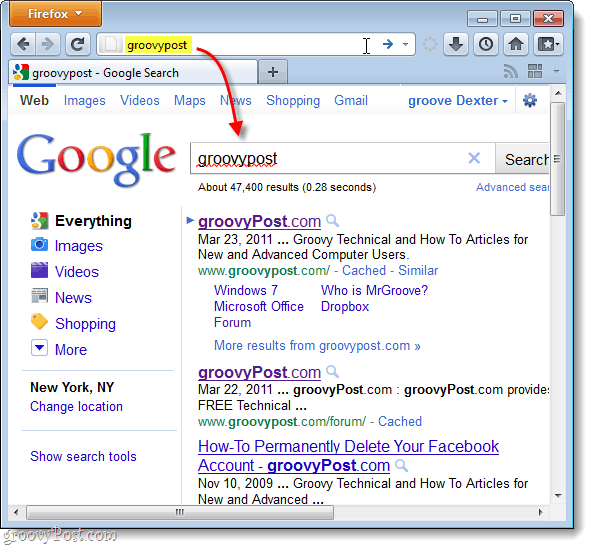This screenshot has height=549, width=594.
Task: Open a new tab with plus button
Action: click(x=273, y=72)
